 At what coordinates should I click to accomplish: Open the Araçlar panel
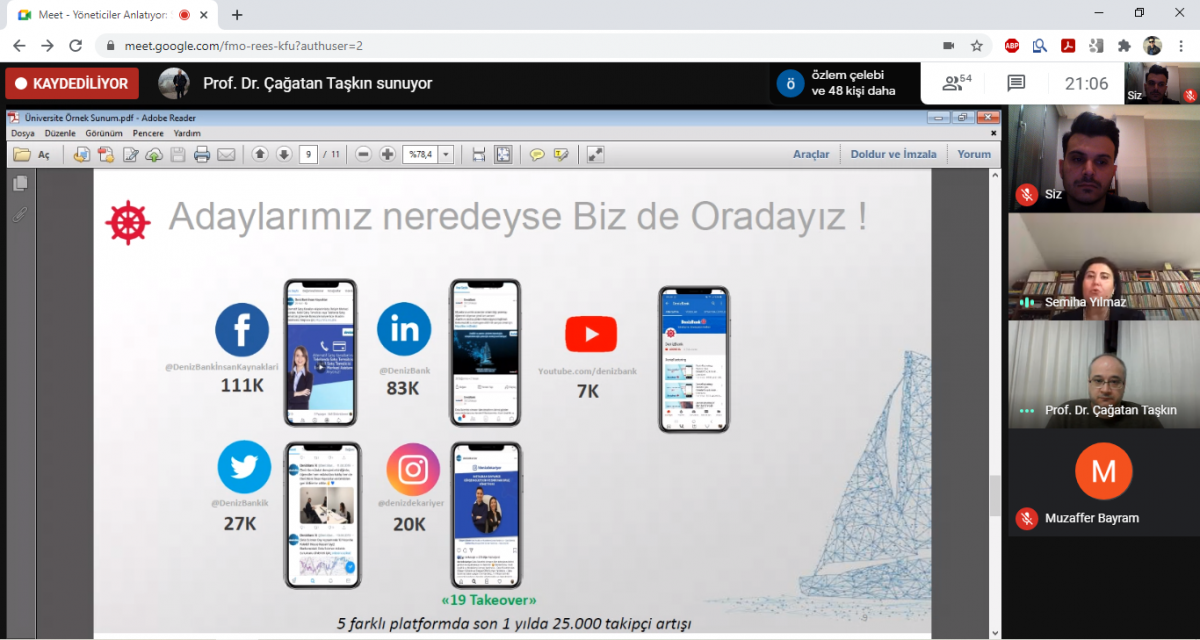point(811,154)
